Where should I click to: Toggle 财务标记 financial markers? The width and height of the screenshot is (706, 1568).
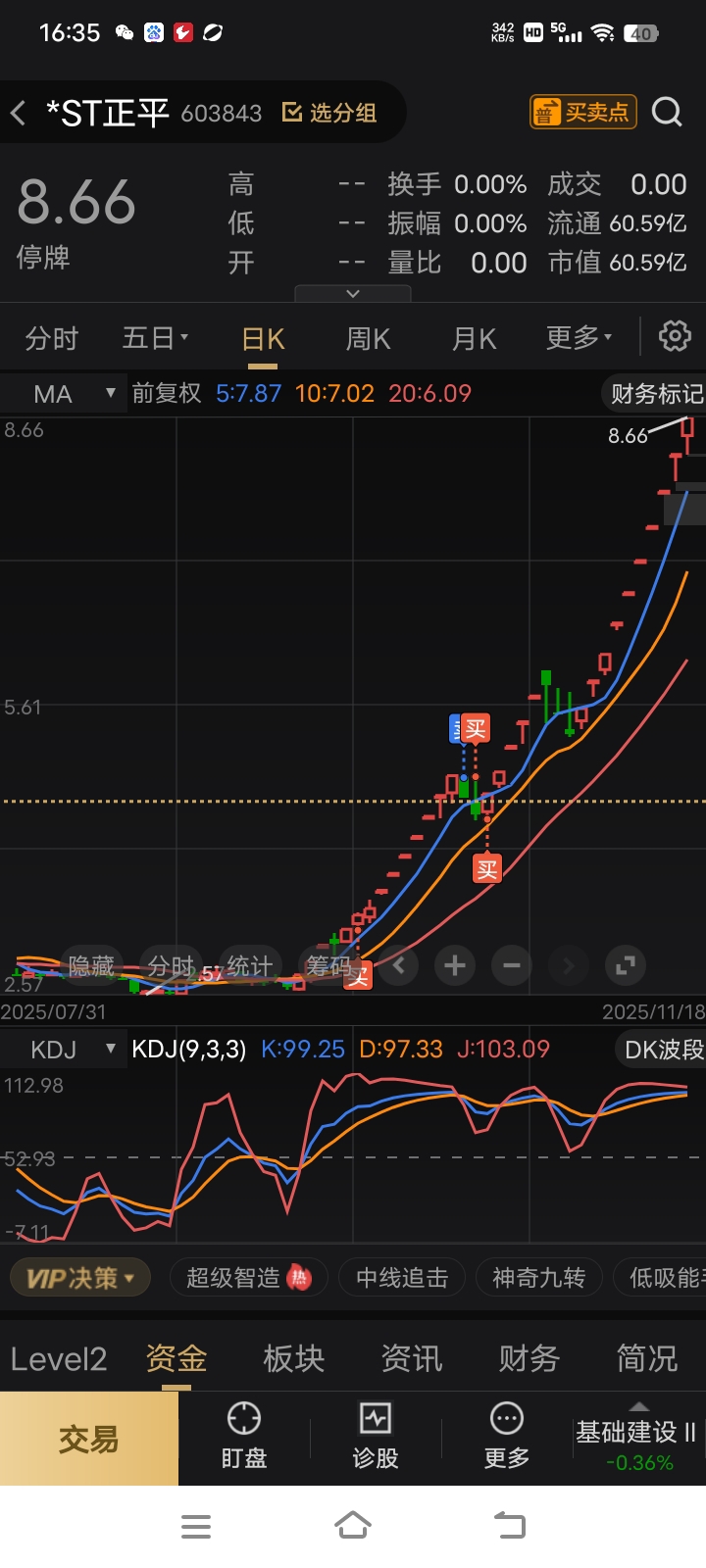[655, 394]
